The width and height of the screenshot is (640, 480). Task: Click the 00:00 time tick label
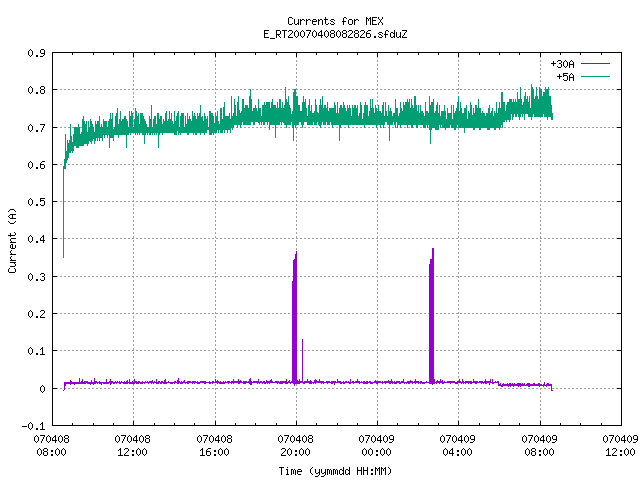(x=376, y=452)
